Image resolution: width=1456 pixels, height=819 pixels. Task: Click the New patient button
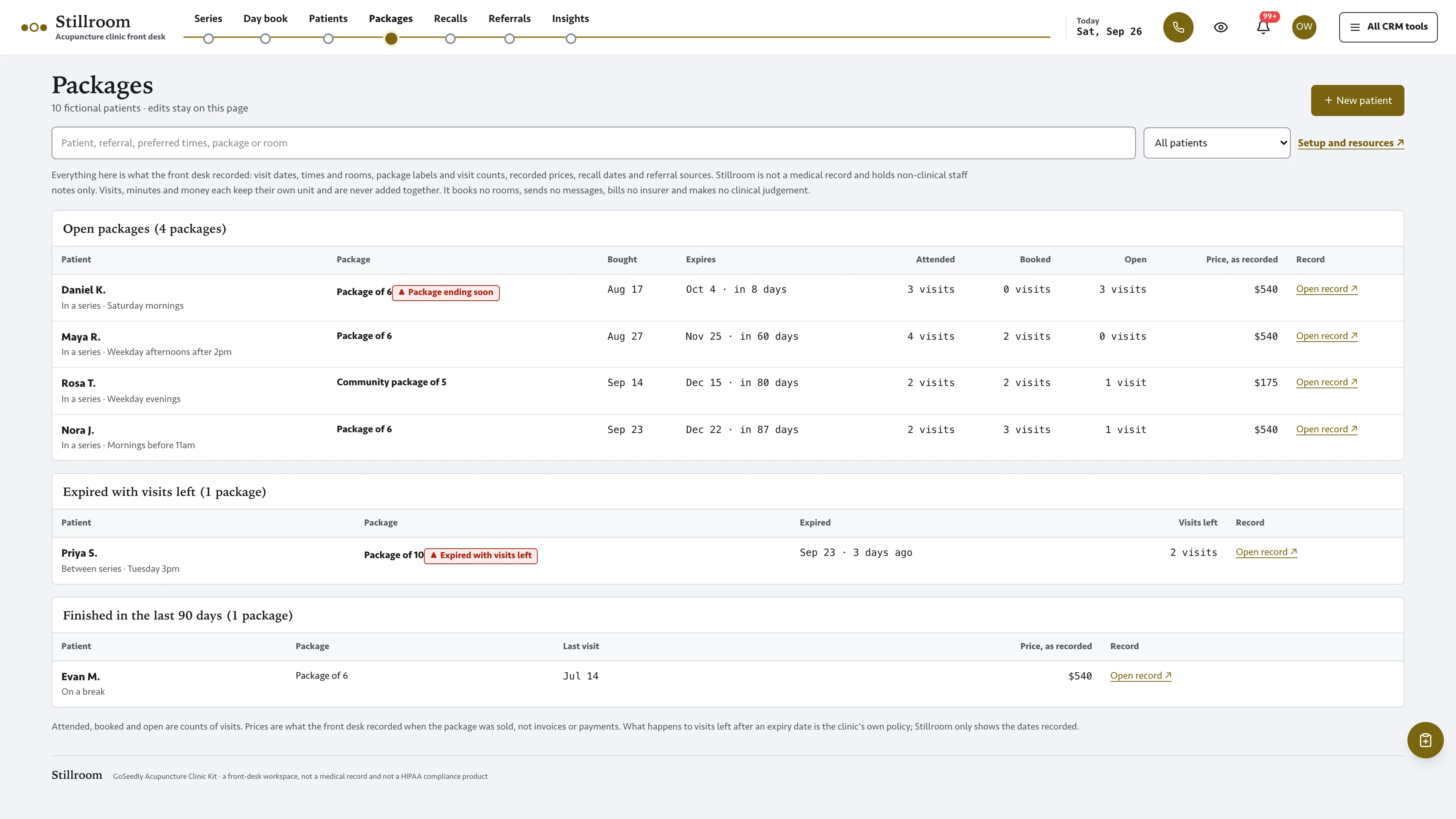point(1358,100)
